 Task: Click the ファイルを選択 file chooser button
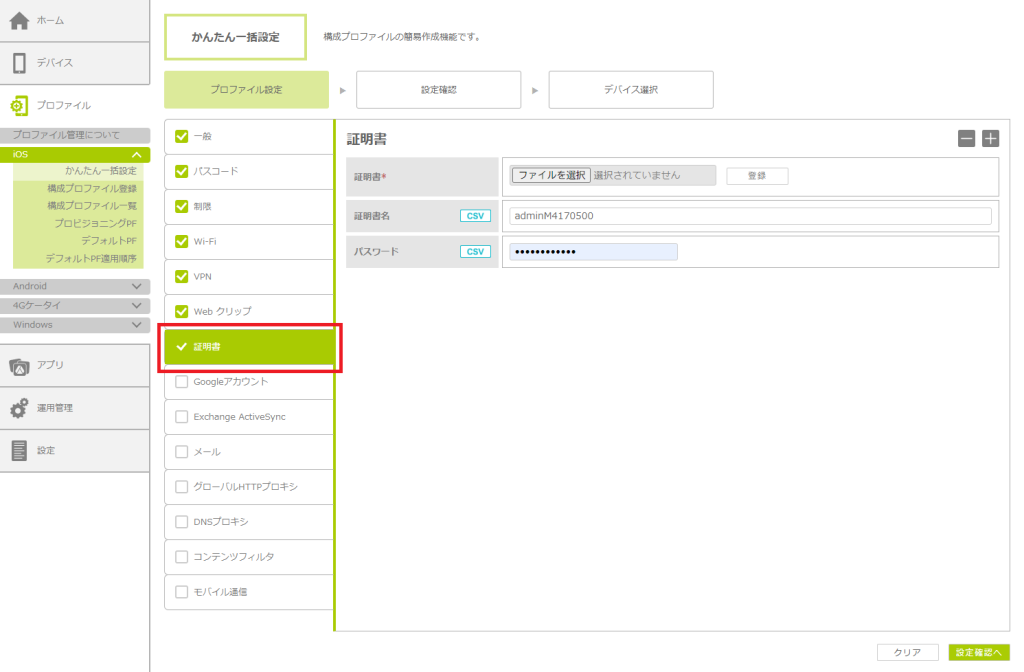tap(550, 175)
